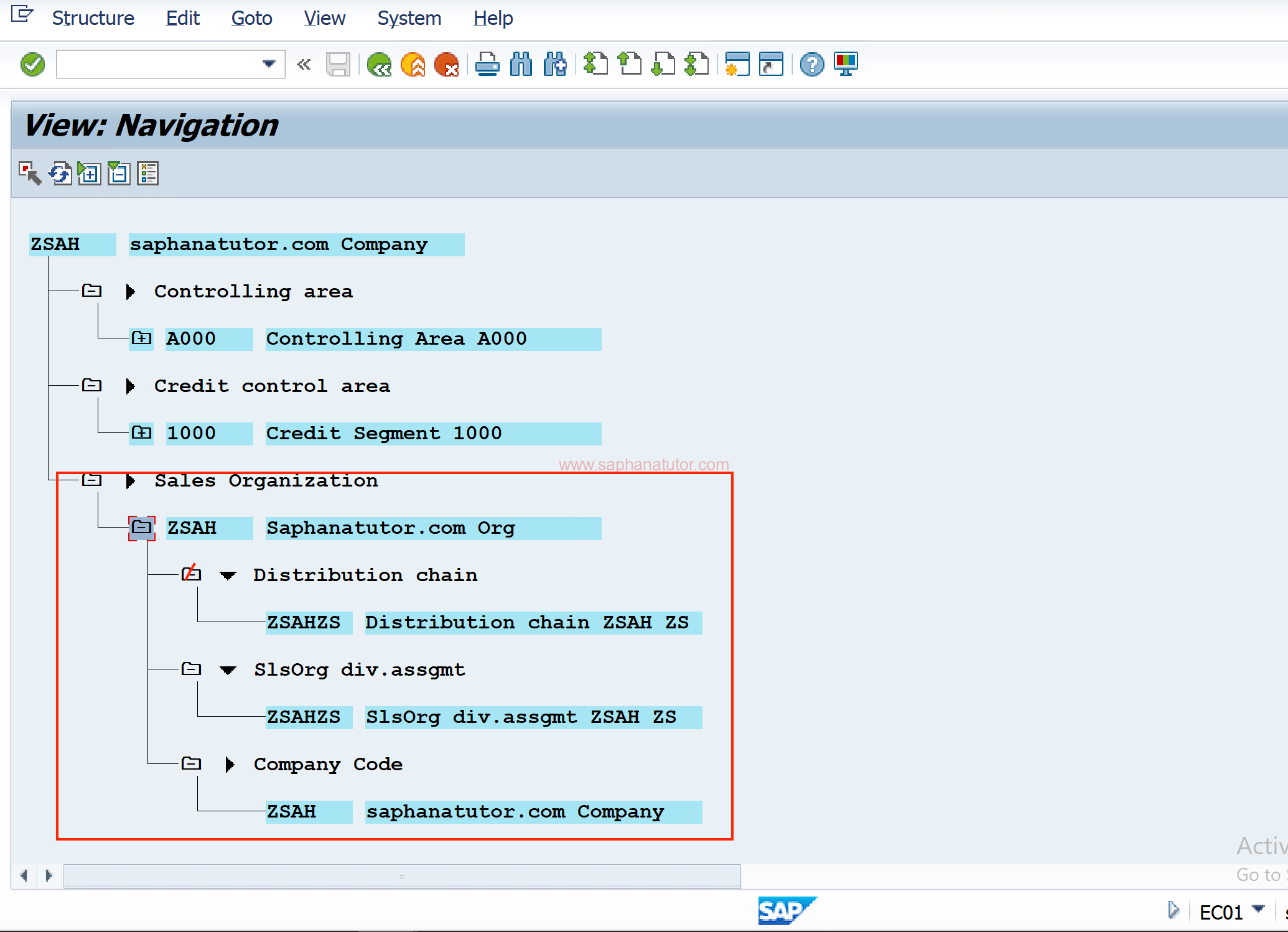The height and width of the screenshot is (932, 1288).
Task: Click the window menu icon beside Structure
Action: [x=22, y=14]
